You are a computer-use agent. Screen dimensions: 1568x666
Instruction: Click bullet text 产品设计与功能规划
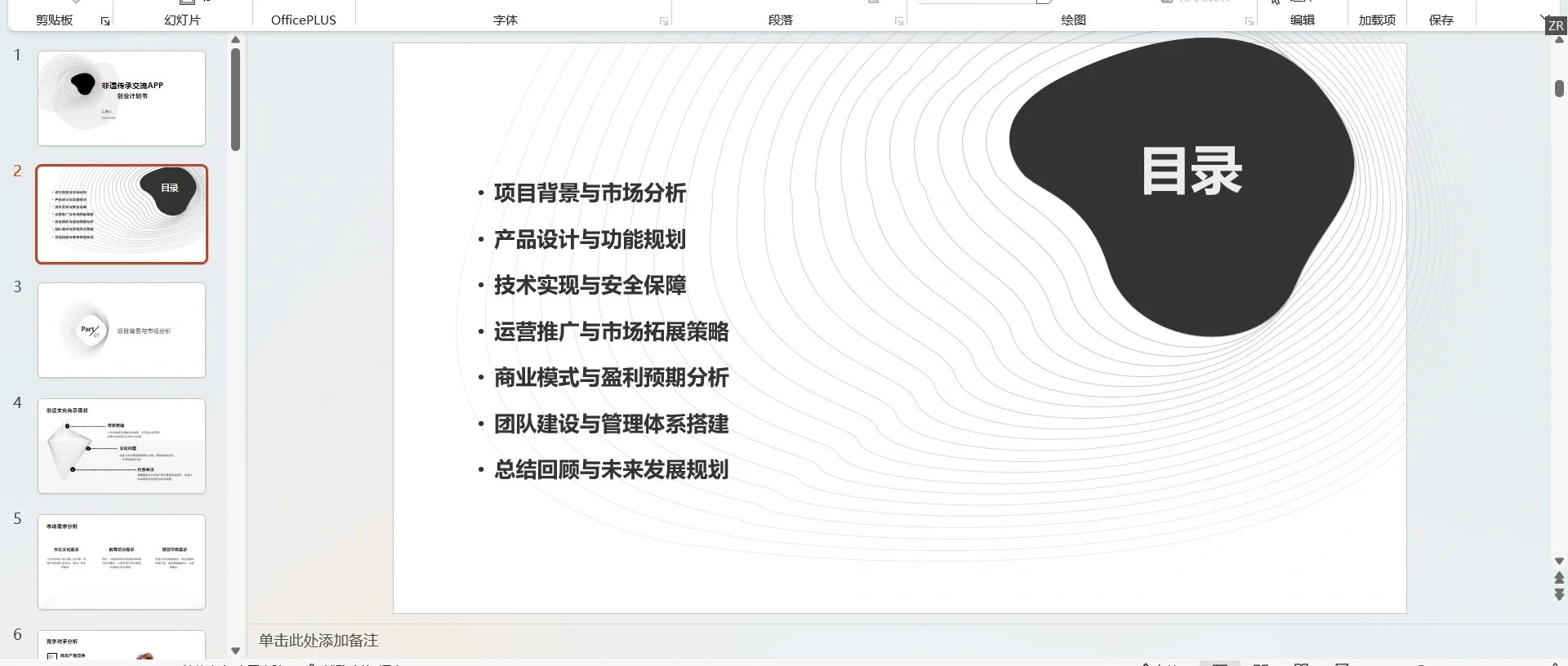(x=590, y=240)
